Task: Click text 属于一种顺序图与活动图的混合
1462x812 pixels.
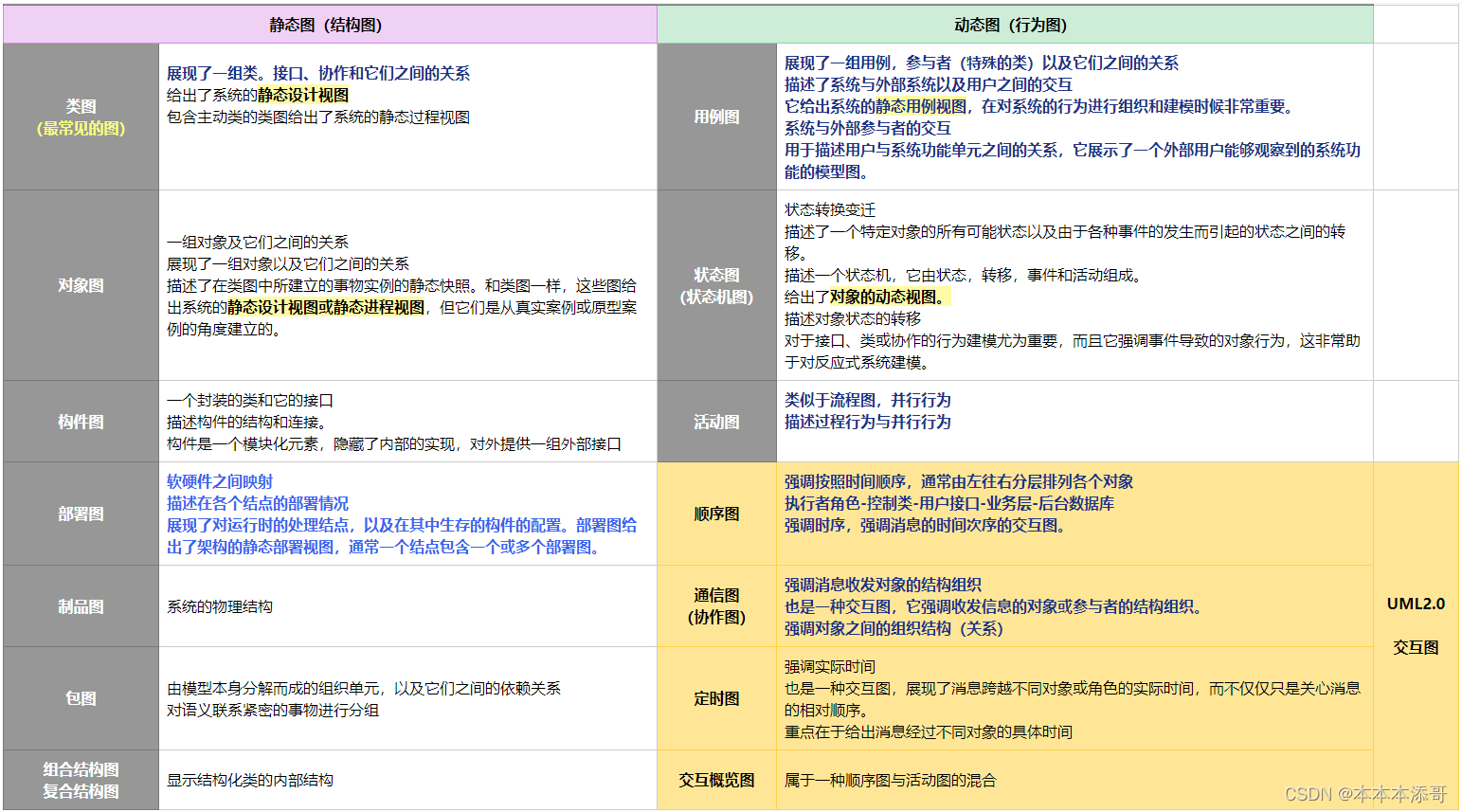Action: (891, 780)
